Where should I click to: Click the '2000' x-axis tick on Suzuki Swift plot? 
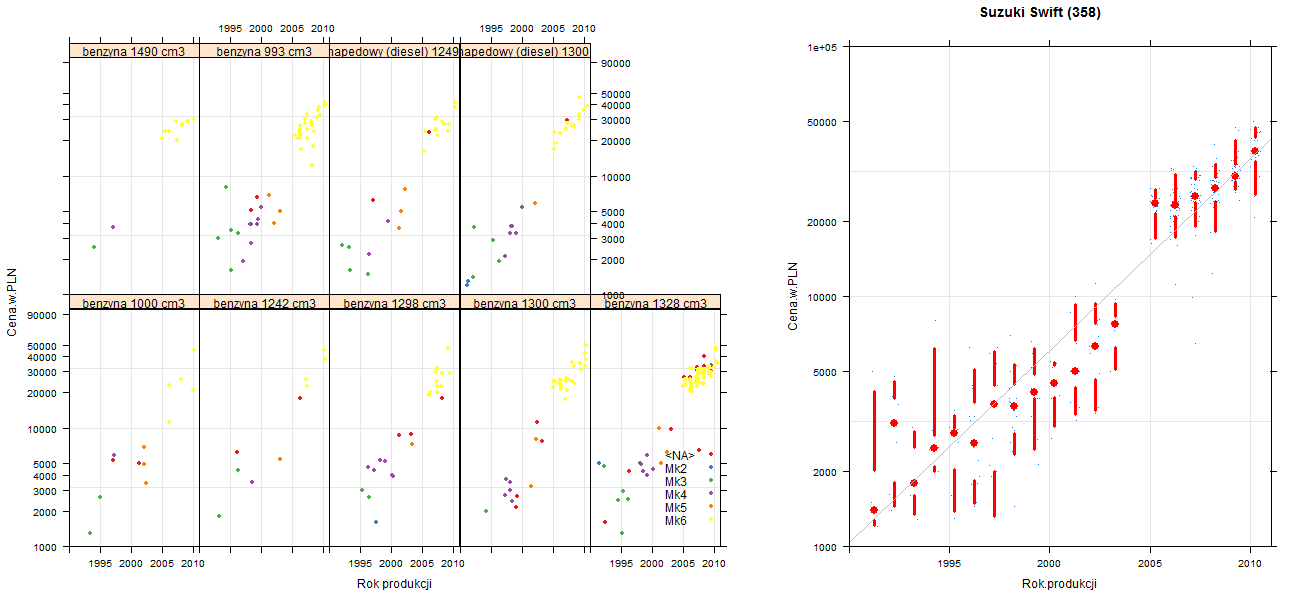click(1049, 564)
